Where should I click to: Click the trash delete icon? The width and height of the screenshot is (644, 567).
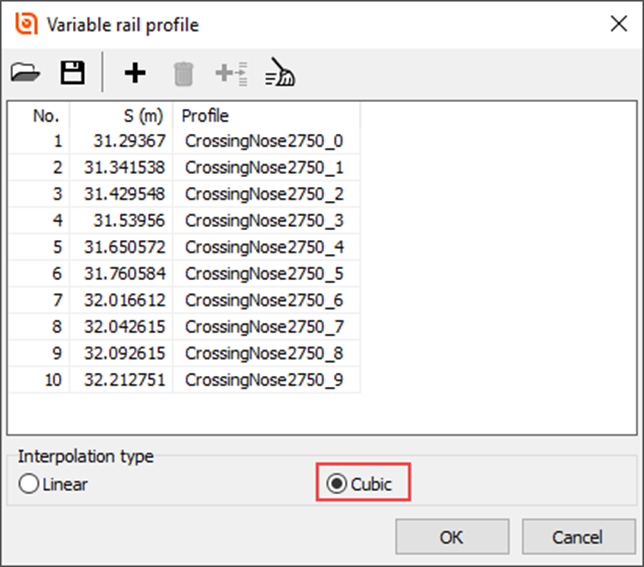coord(183,73)
